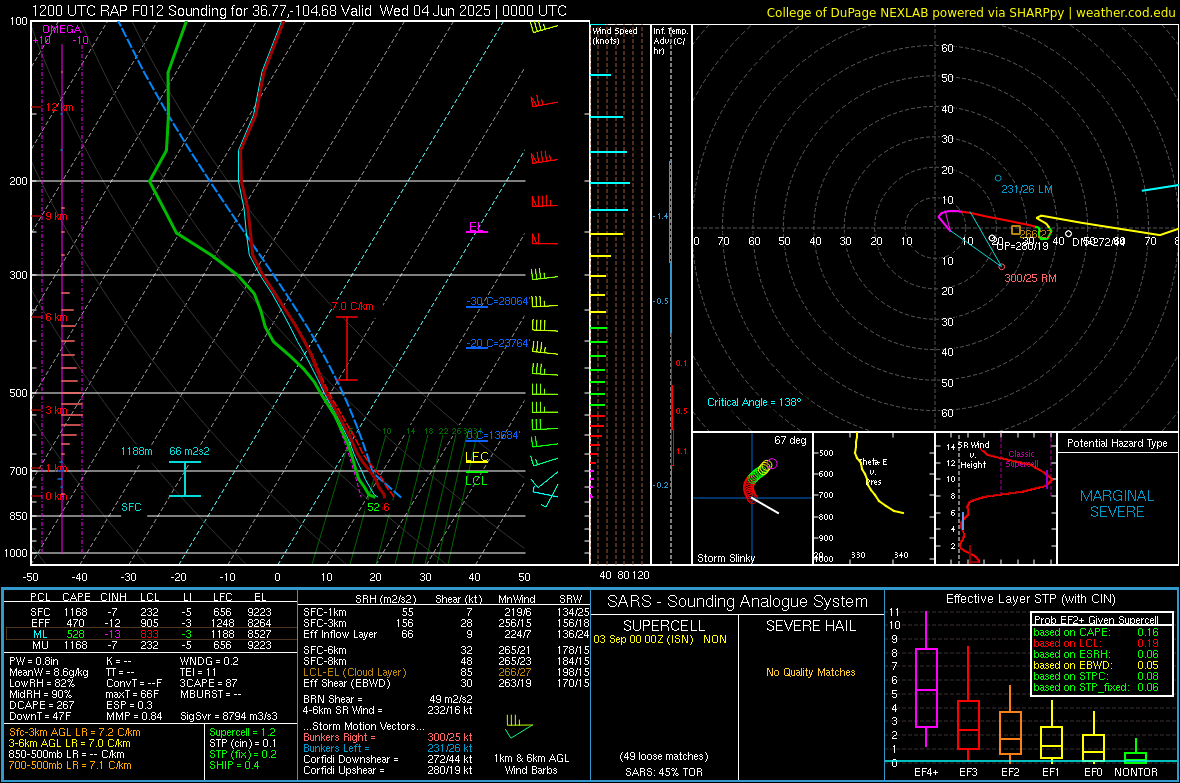The height and width of the screenshot is (783, 1180).
Task: Click the 'STP (cin) = 0.1' value
Action: [243, 743]
